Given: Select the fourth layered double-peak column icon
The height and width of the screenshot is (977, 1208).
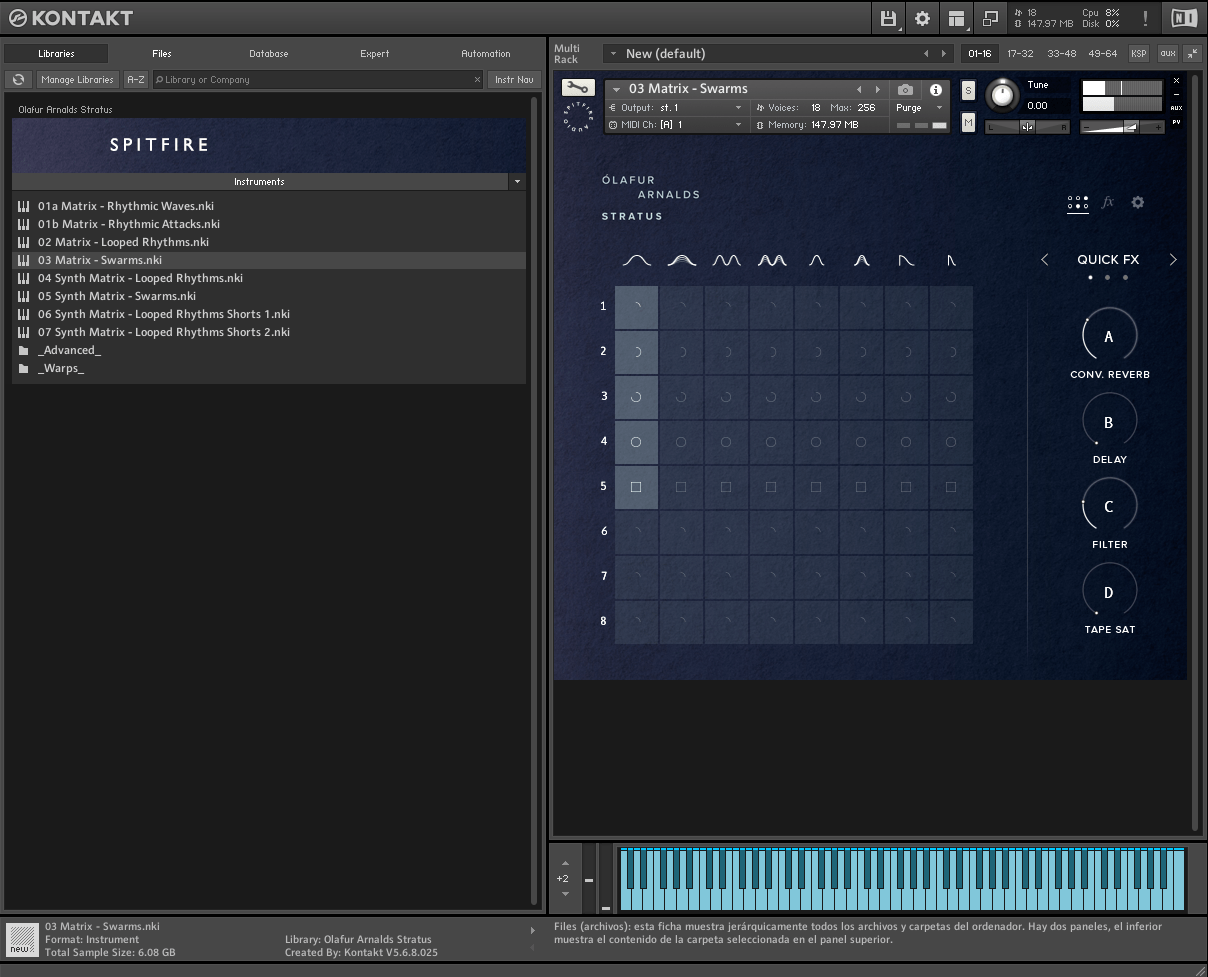Looking at the screenshot, I should pyautogui.click(x=771, y=260).
